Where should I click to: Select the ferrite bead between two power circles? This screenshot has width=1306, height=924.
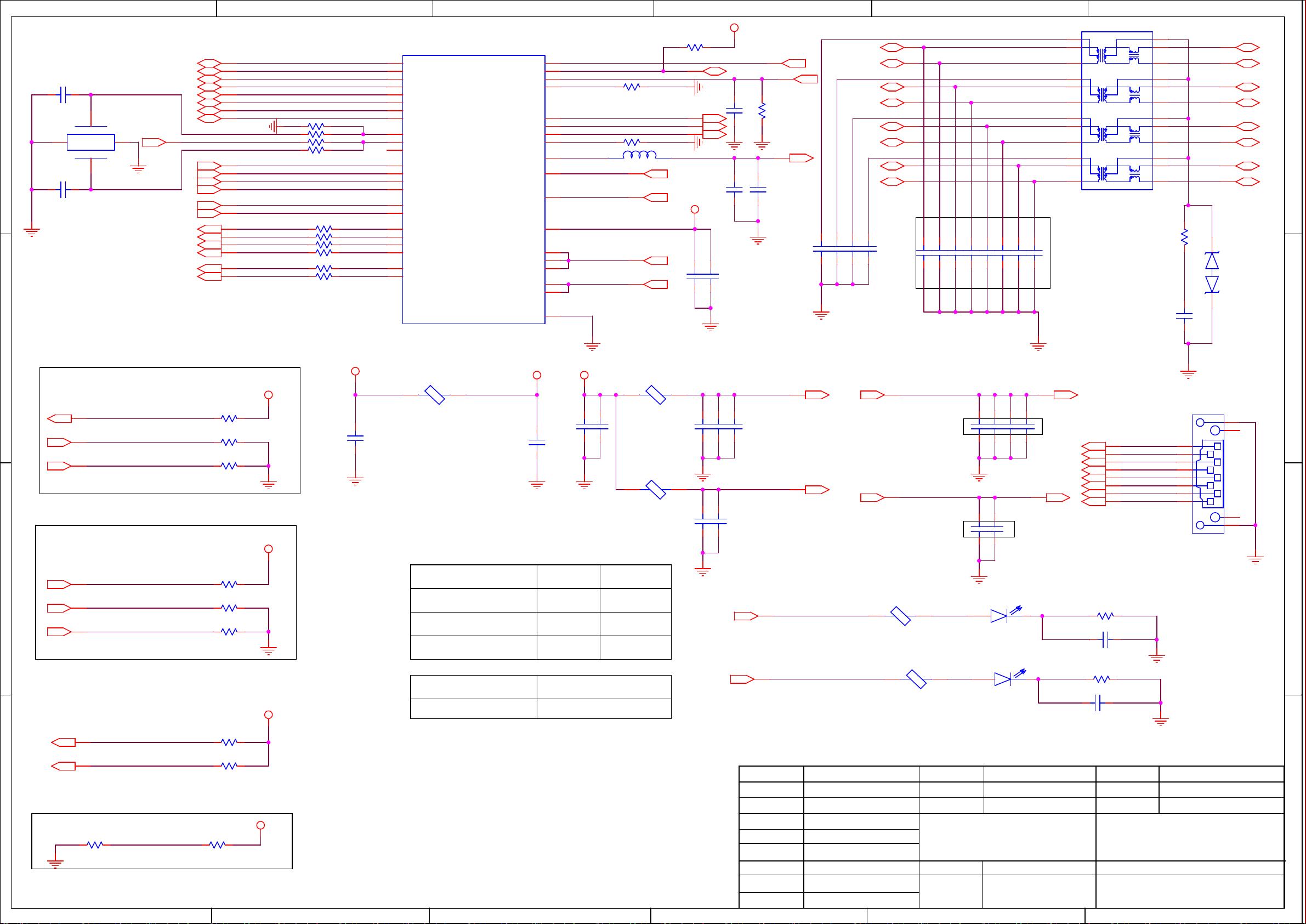pyautogui.click(x=435, y=395)
